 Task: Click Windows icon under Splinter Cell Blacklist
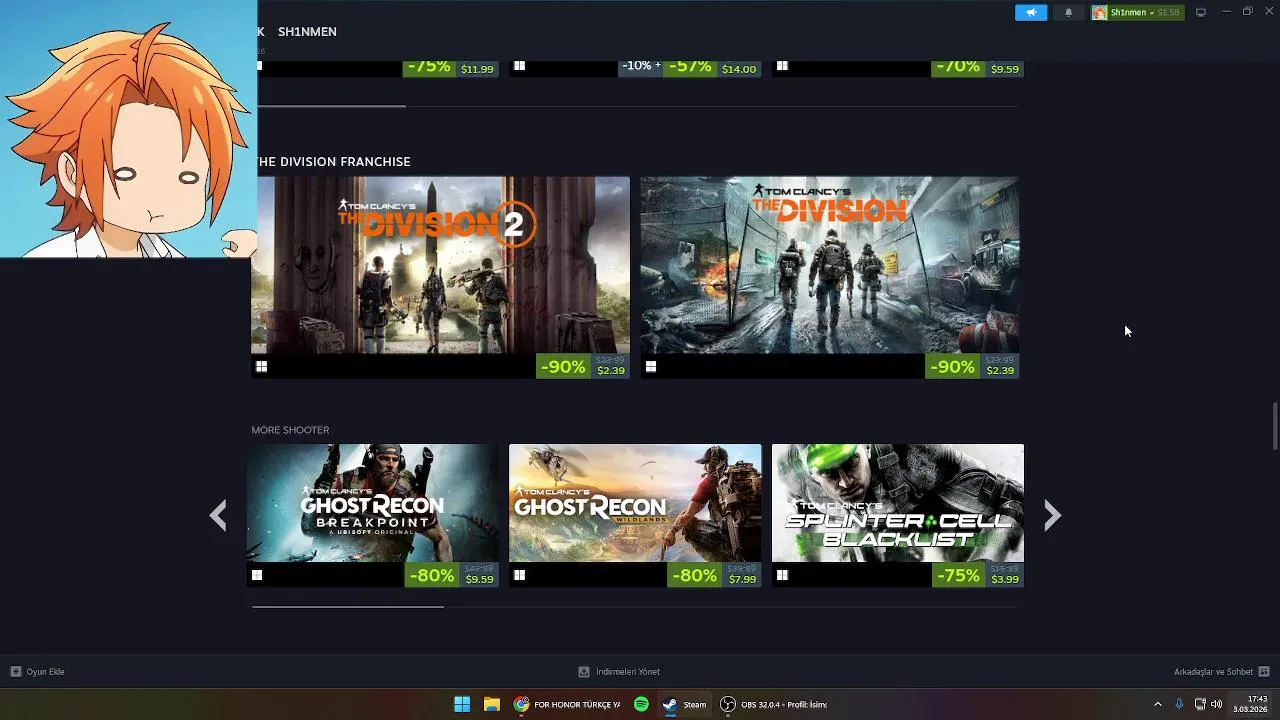coord(782,575)
